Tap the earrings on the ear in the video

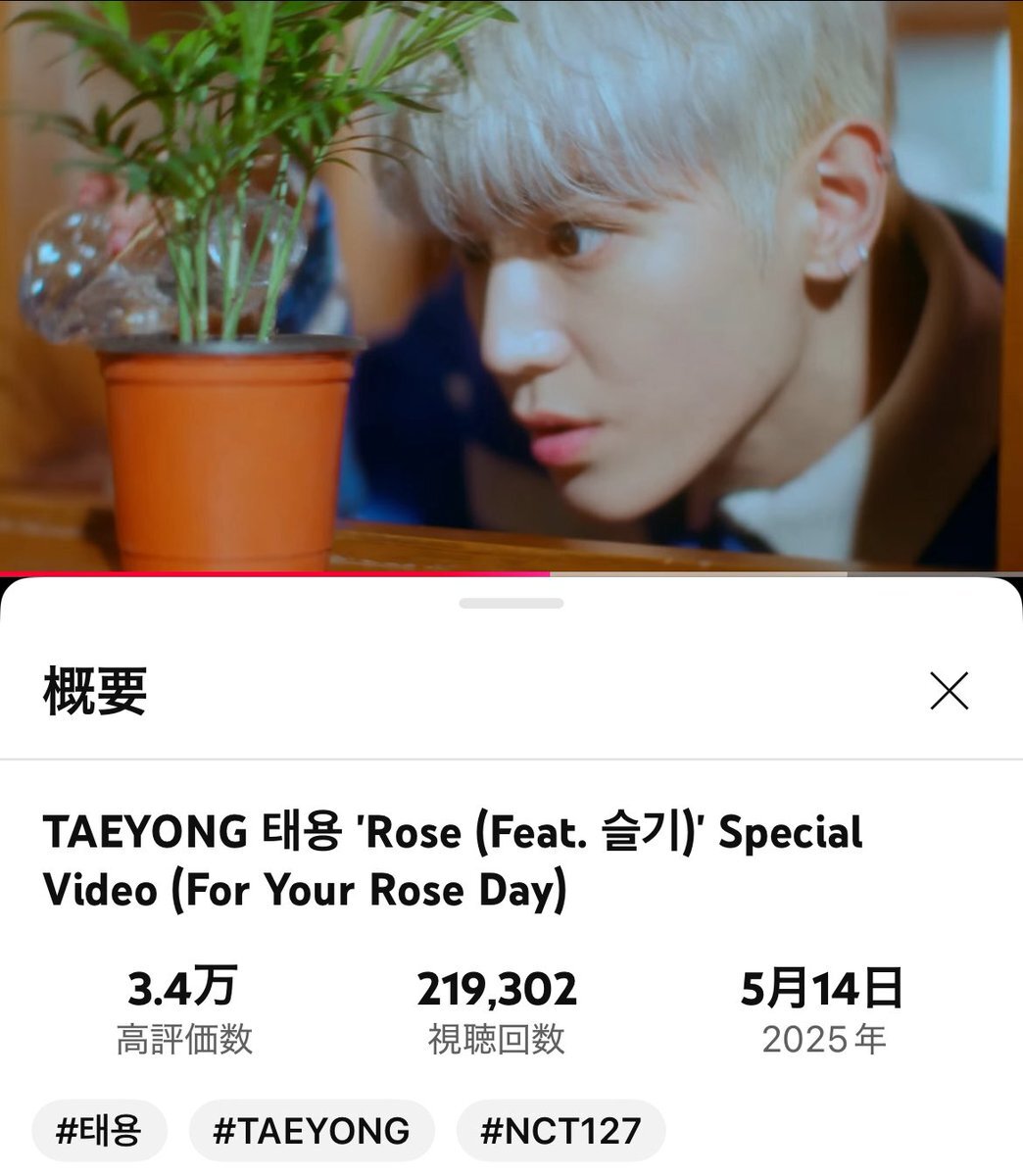click(852, 257)
